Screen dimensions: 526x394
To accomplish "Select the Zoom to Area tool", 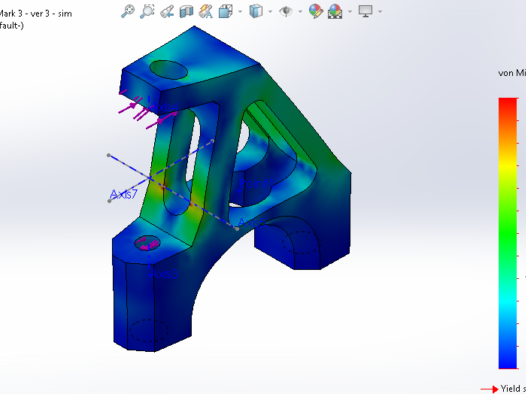I will tap(147, 11).
